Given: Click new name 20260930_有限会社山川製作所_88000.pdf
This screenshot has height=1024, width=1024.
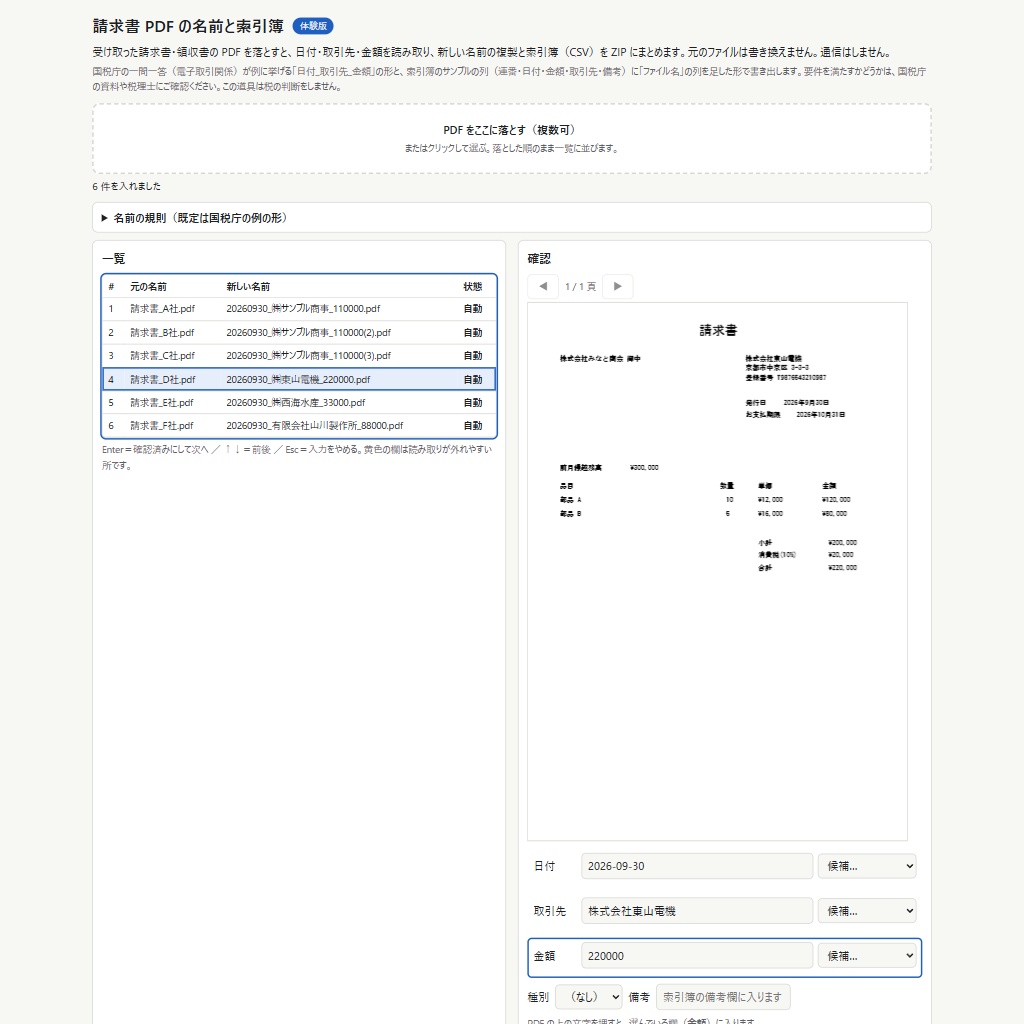Looking at the screenshot, I should click(315, 426).
